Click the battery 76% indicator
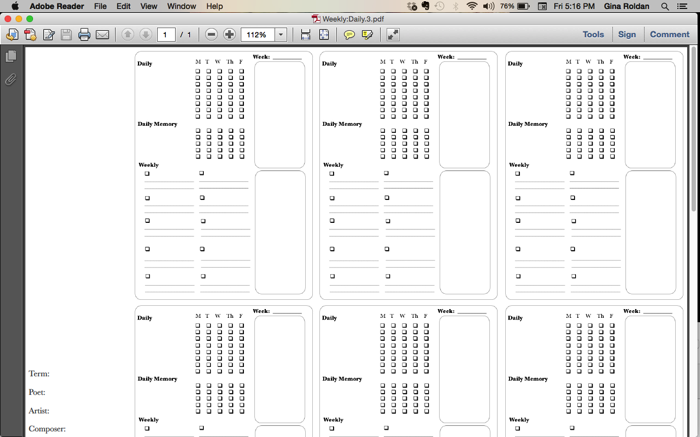The image size is (700, 437). click(515, 6)
